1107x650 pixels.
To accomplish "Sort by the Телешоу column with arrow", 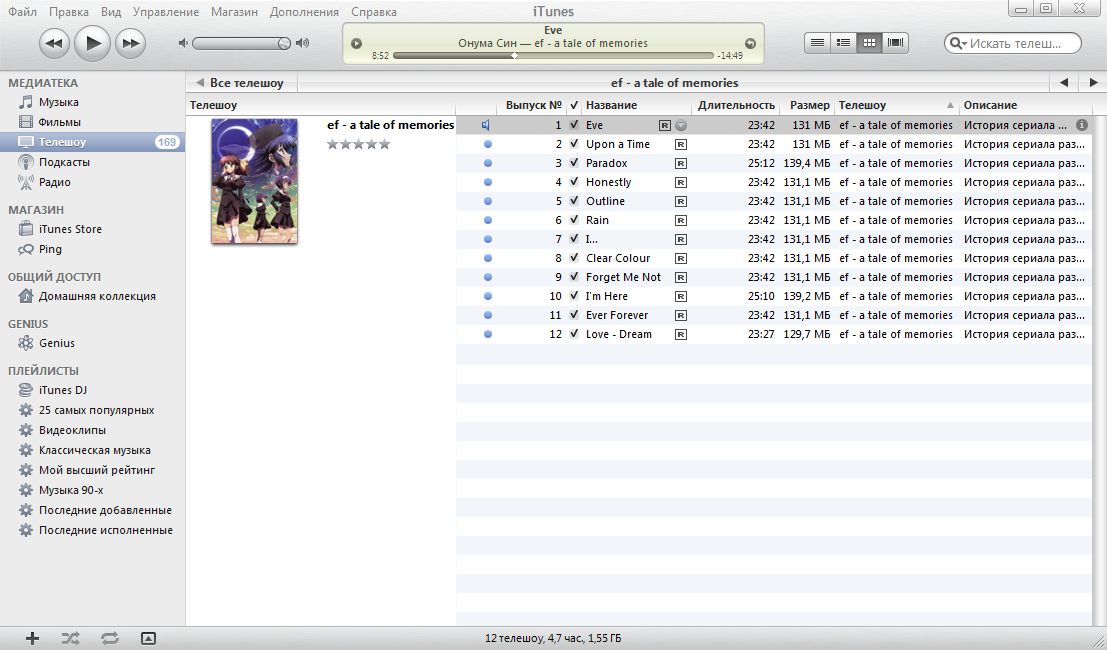I will point(896,105).
